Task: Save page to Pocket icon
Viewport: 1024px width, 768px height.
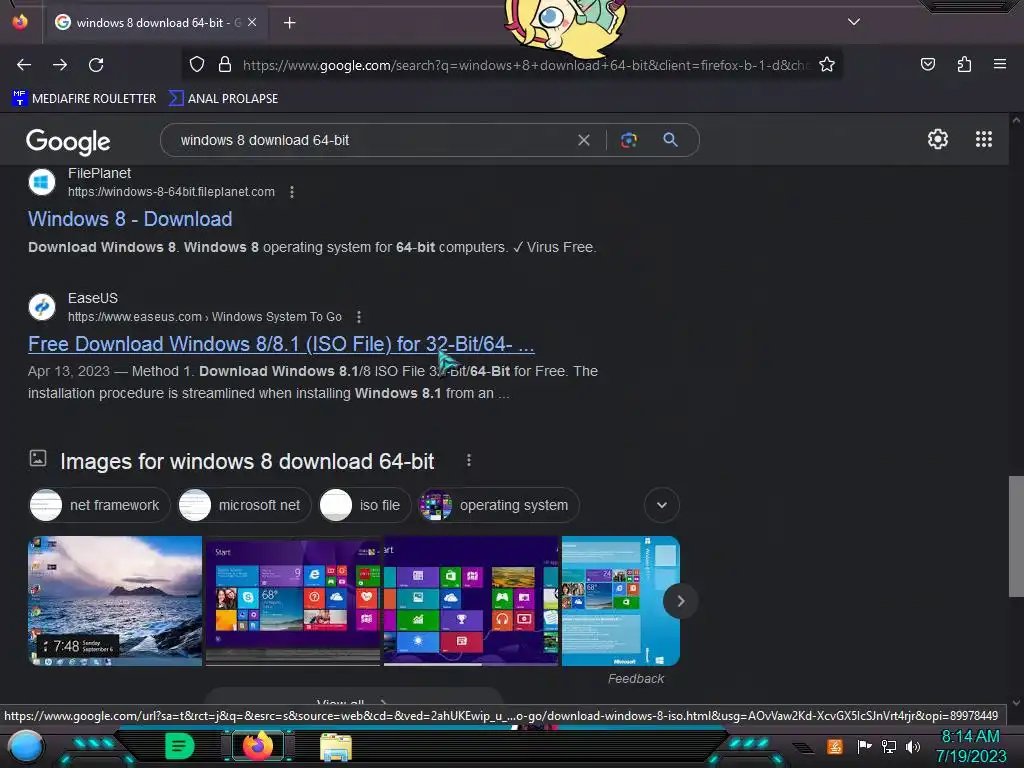Action: 927,64
